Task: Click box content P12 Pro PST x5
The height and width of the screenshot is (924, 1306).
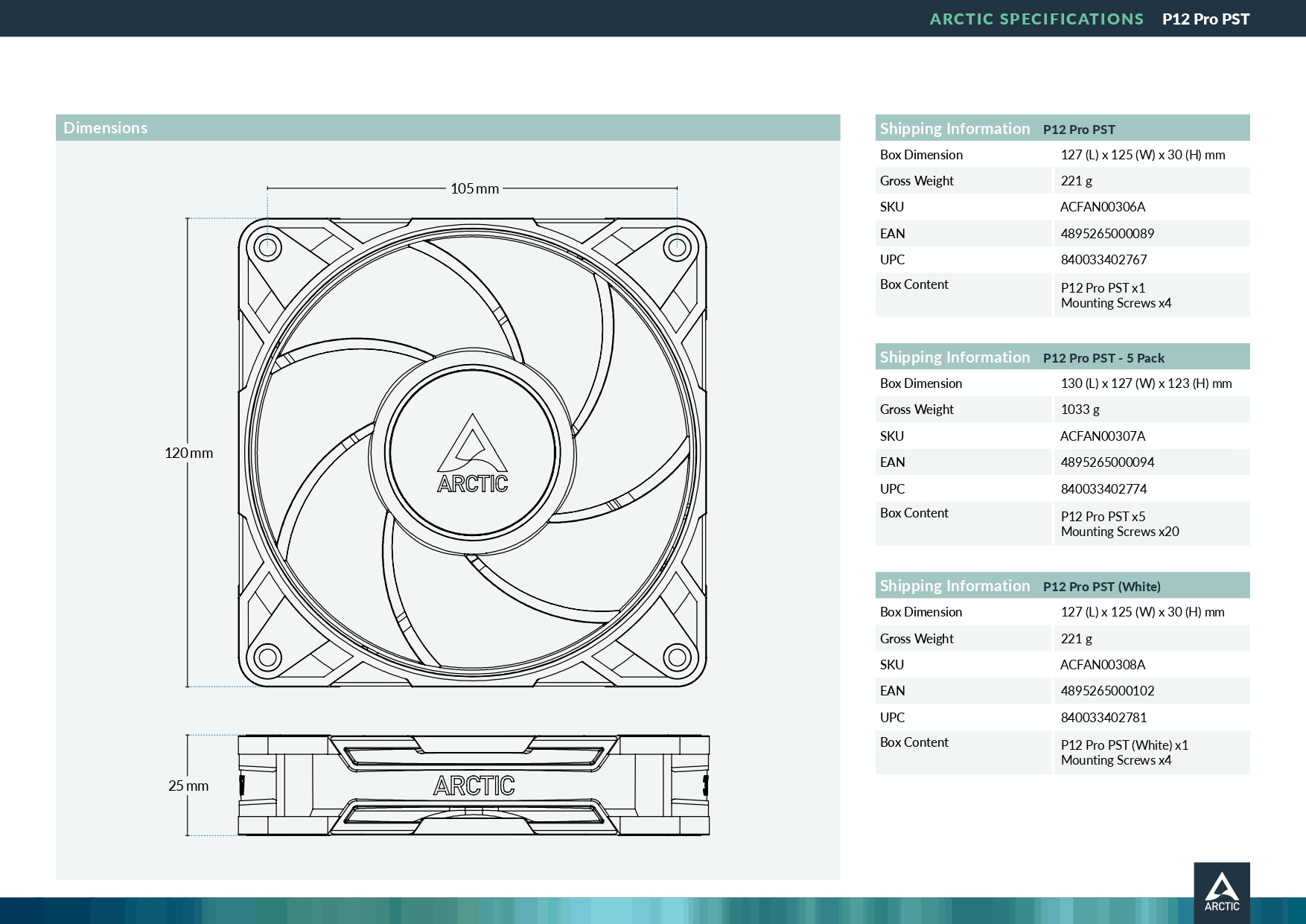Action: pos(1103,517)
